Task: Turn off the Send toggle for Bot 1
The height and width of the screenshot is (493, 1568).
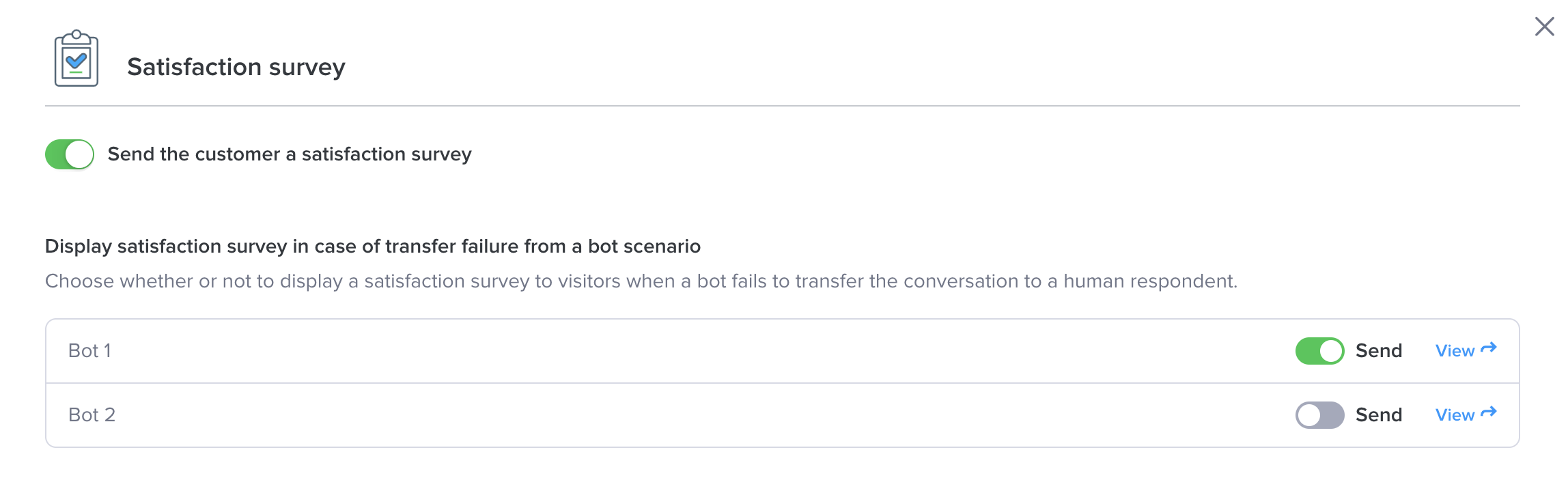Action: pos(1319,351)
